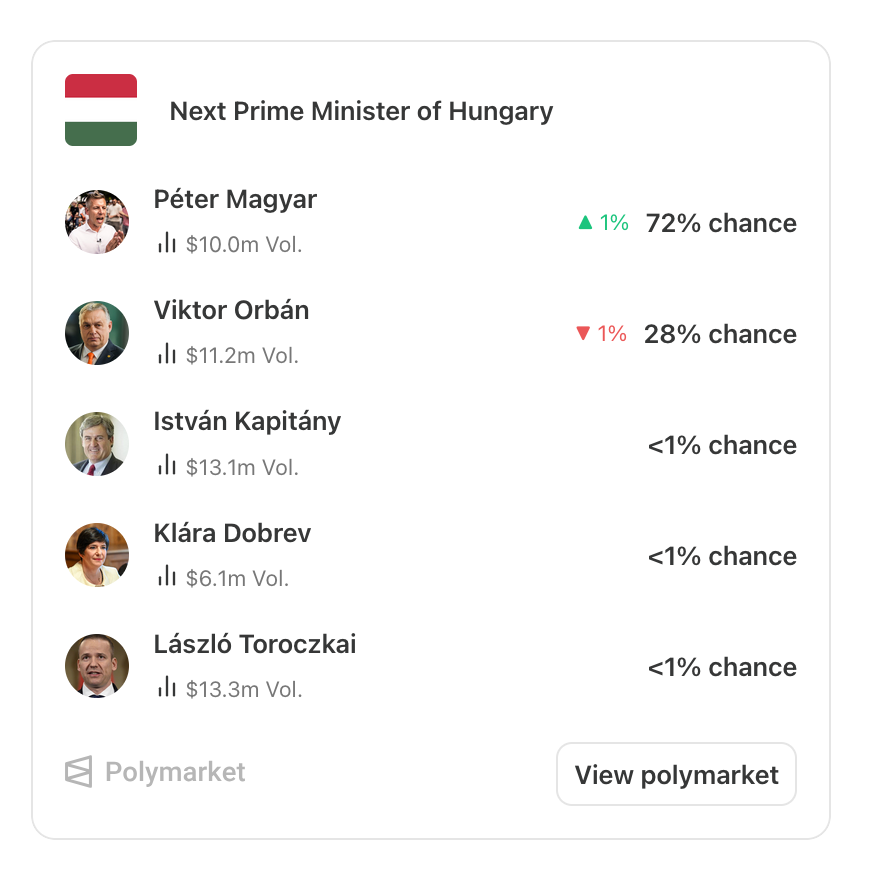The image size is (874, 870).
Task: Click volume bar icon next to $10.0m Vol.
Action: 166,243
